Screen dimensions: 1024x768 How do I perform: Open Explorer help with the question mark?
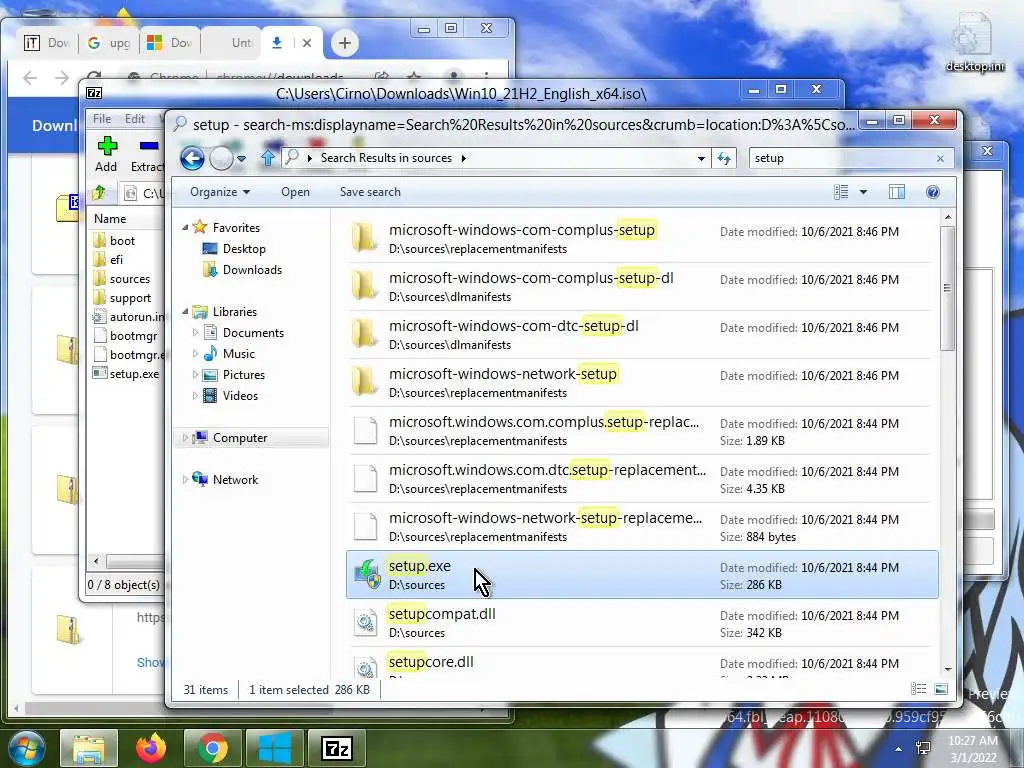[x=933, y=192]
